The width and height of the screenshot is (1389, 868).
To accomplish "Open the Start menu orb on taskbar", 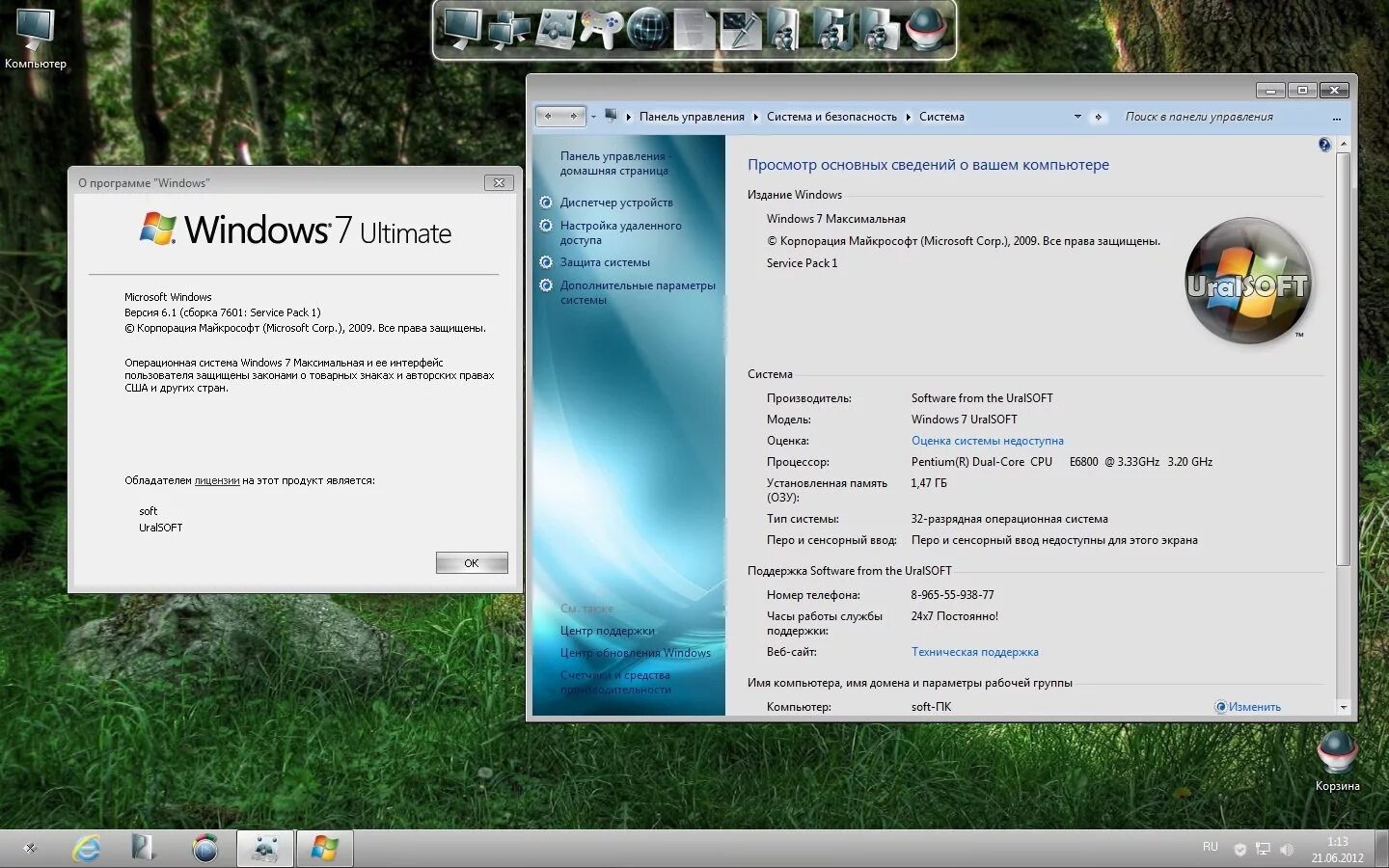I will click(30, 849).
